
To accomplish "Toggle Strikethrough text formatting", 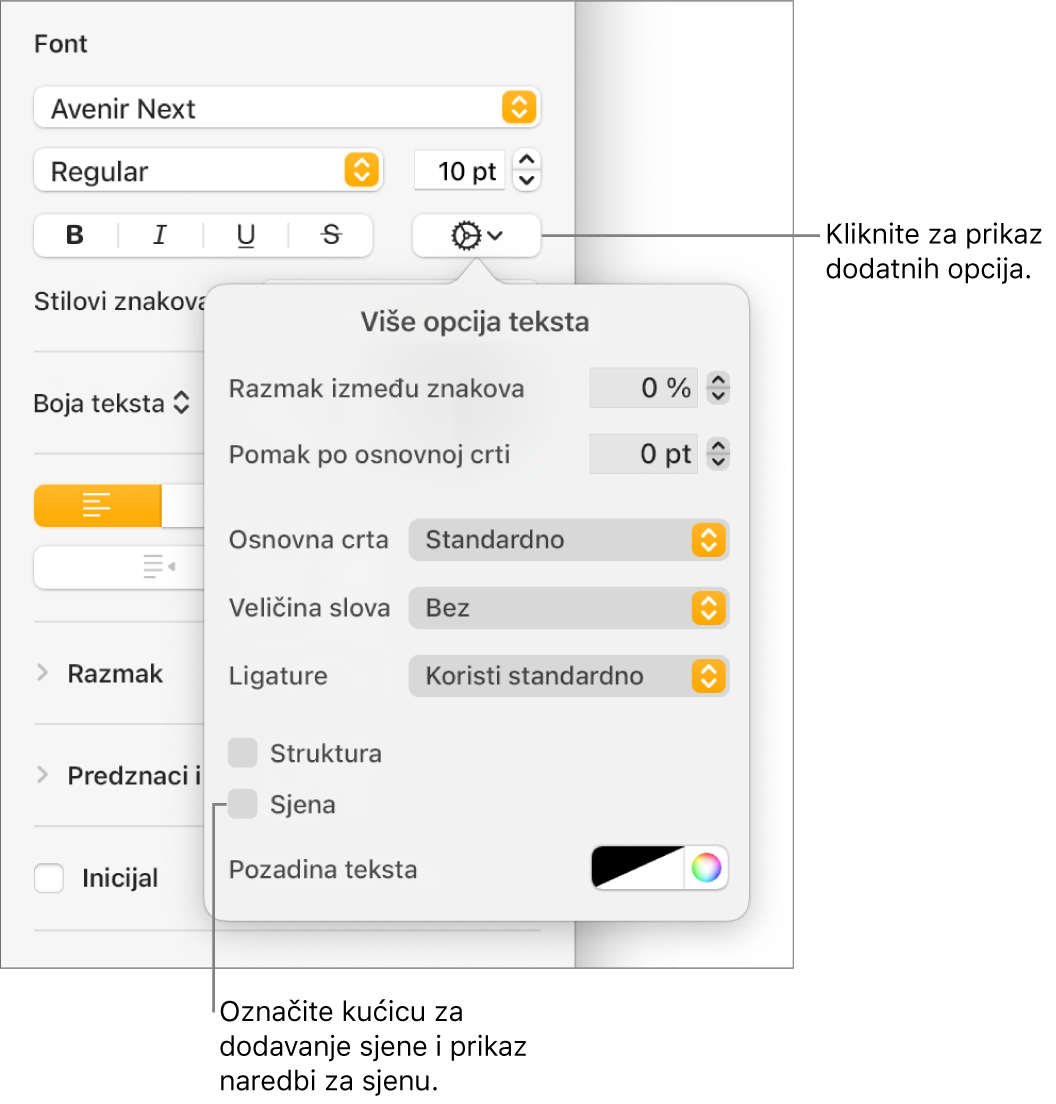I will pyautogui.click(x=331, y=235).
